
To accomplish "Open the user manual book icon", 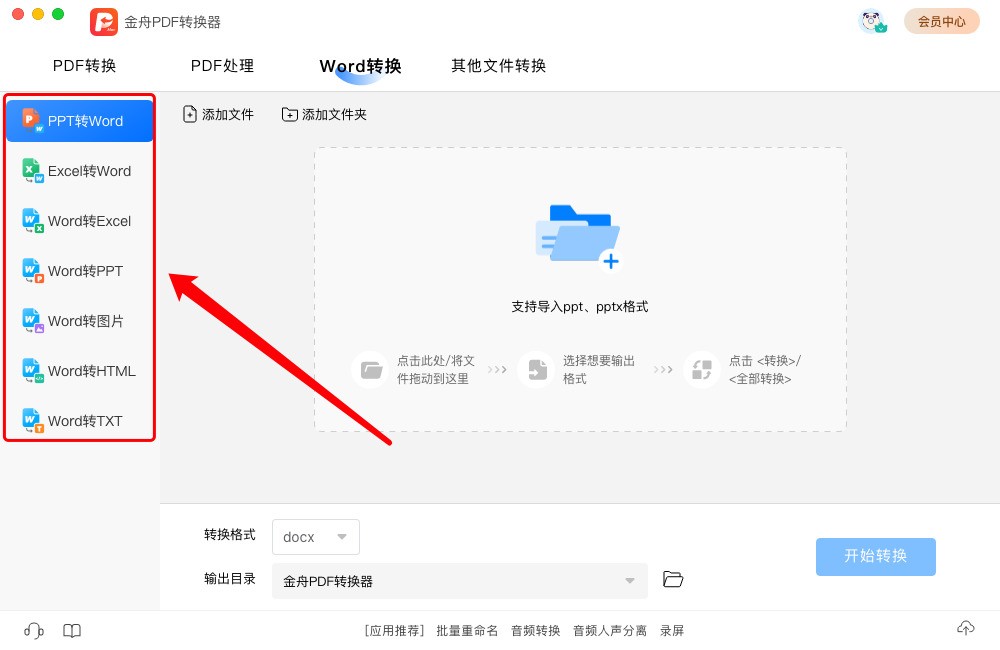I will tap(71, 630).
